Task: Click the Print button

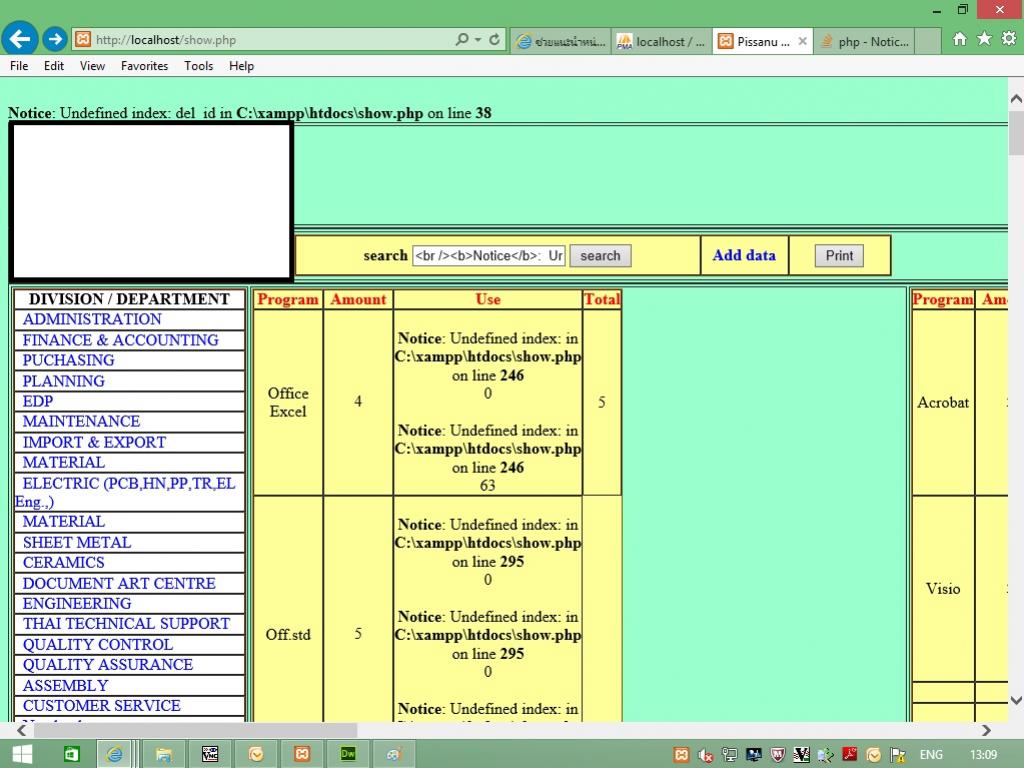Action: coord(839,255)
